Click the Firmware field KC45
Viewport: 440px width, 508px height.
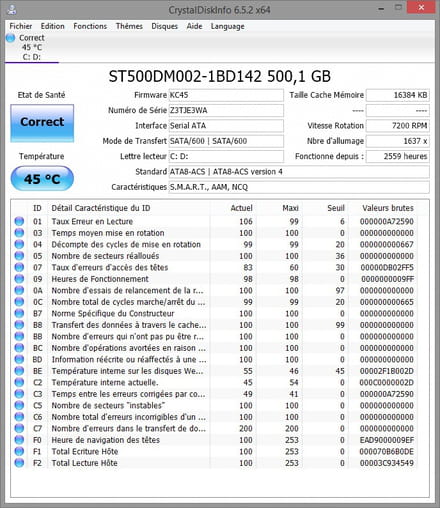point(226,95)
